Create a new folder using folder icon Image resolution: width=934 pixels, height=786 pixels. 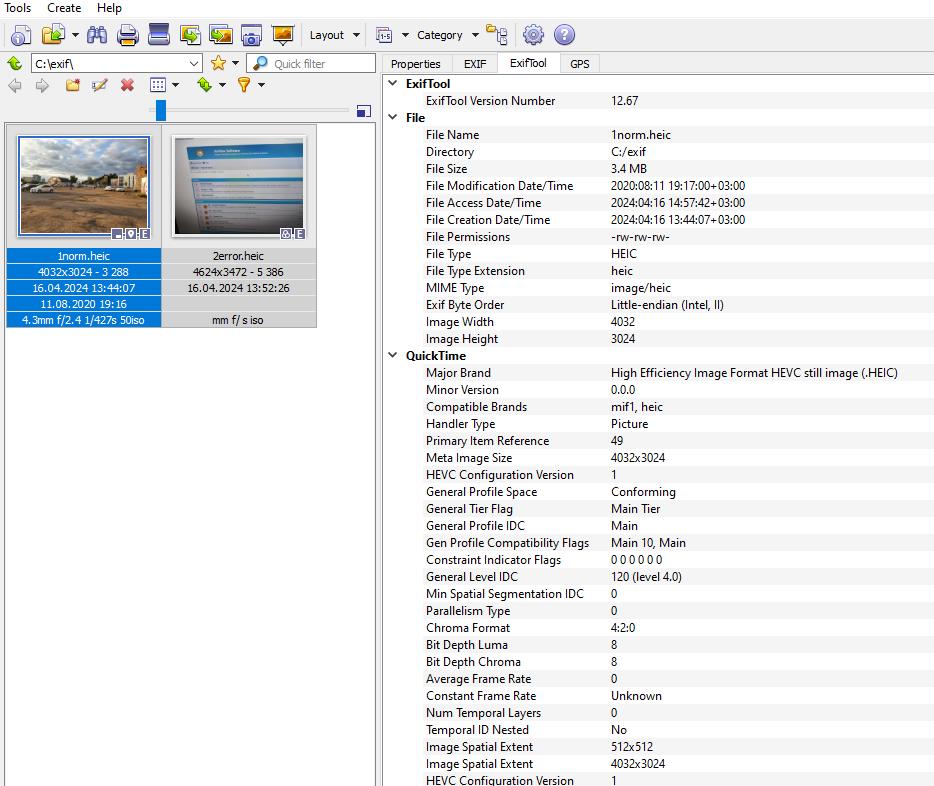72,85
